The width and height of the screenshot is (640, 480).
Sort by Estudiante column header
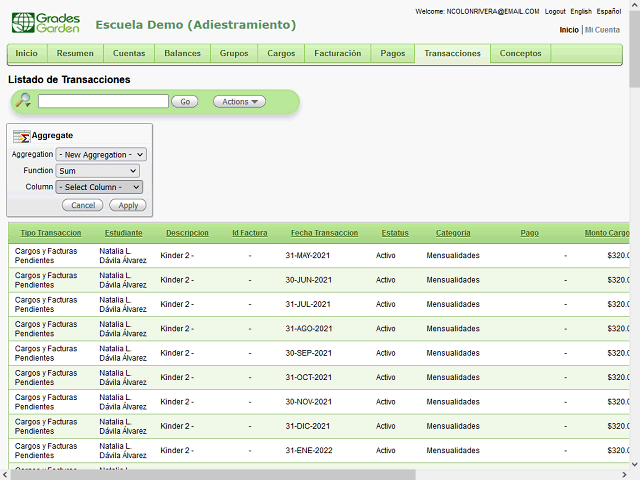tap(124, 233)
